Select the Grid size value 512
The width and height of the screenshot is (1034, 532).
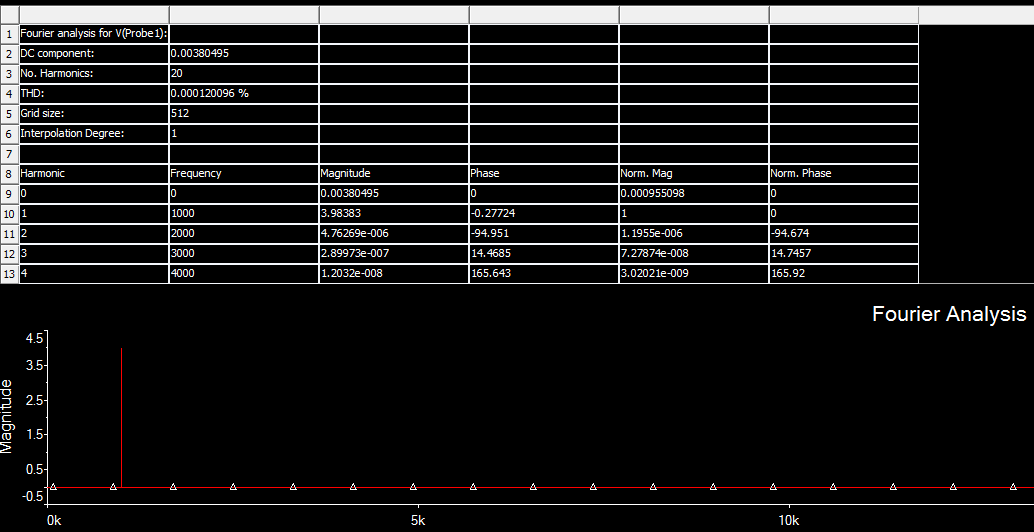pos(244,113)
